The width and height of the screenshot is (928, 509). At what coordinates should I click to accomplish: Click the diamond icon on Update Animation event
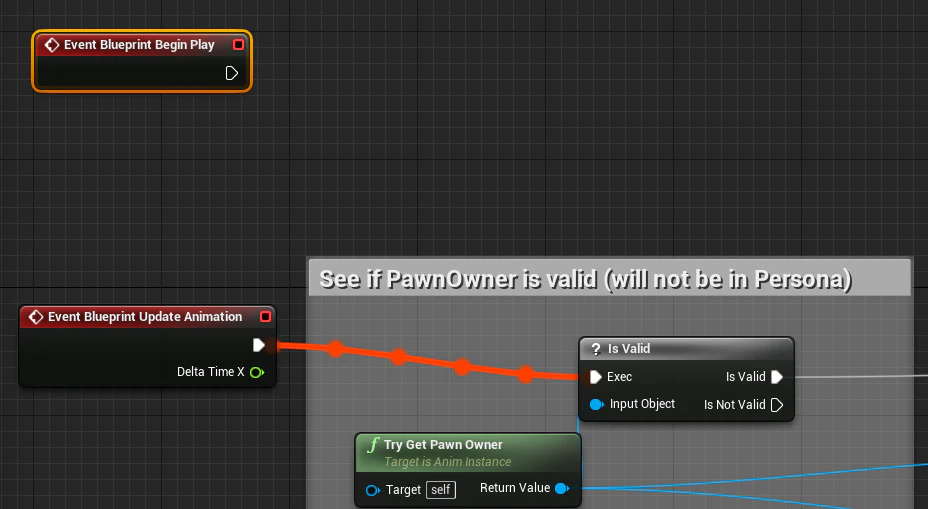click(36, 317)
